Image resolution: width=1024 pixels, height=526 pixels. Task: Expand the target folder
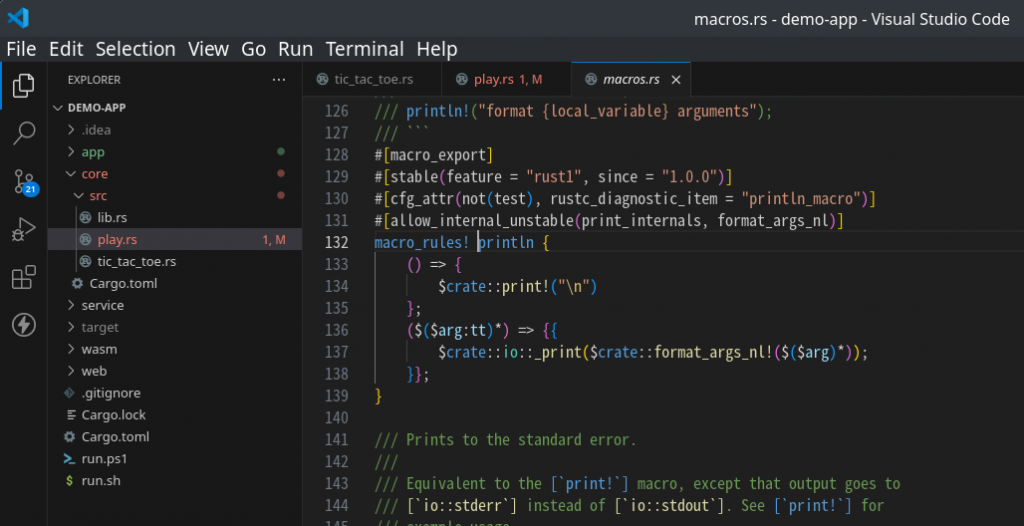pyautogui.click(x=71, y=327)
